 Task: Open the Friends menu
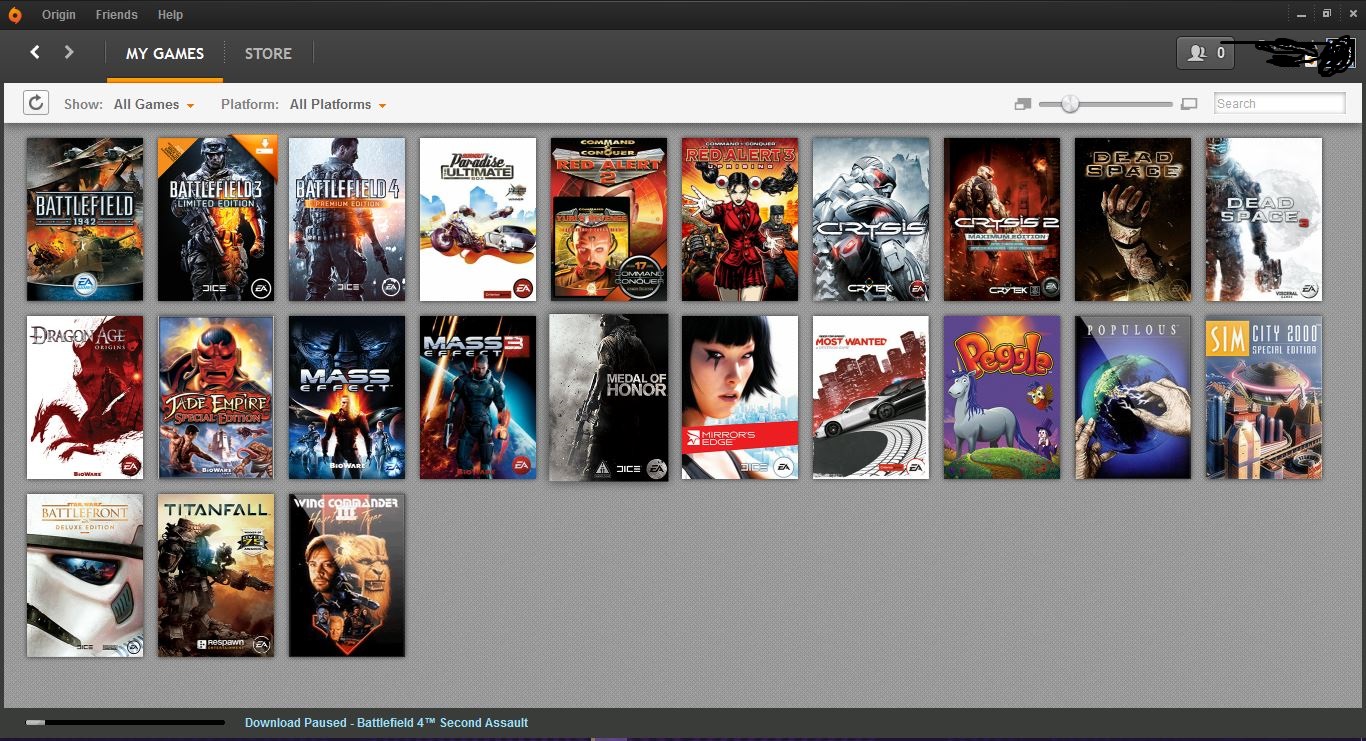[116, 15]
